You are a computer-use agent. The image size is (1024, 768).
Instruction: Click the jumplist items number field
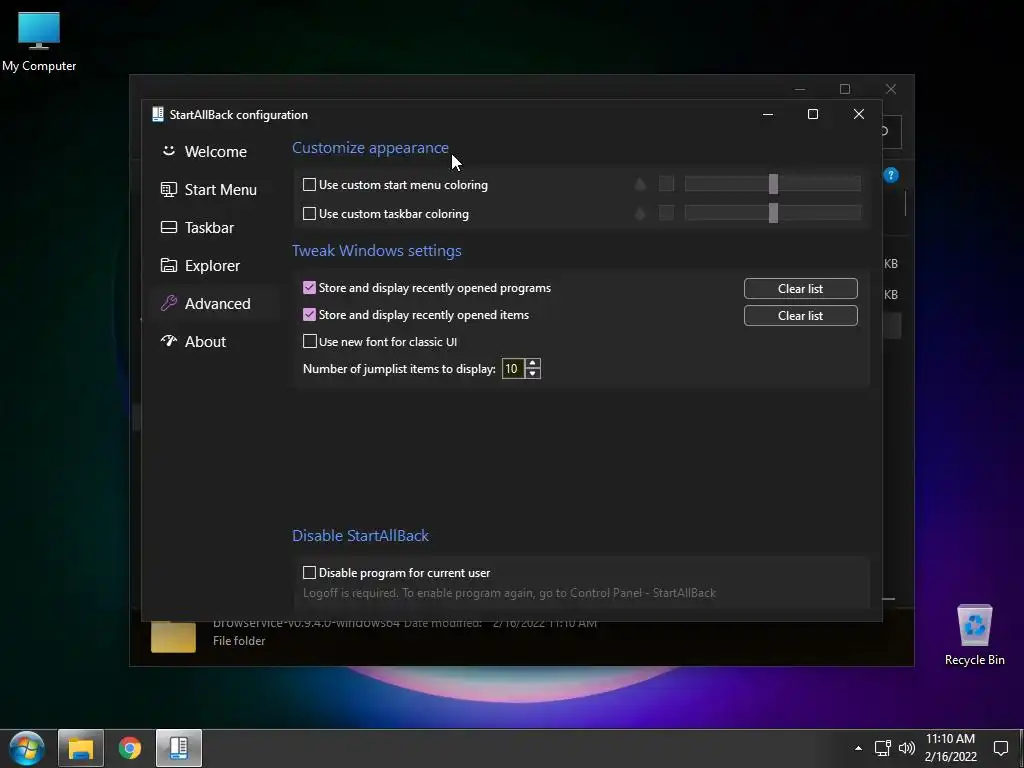(513, 369)
